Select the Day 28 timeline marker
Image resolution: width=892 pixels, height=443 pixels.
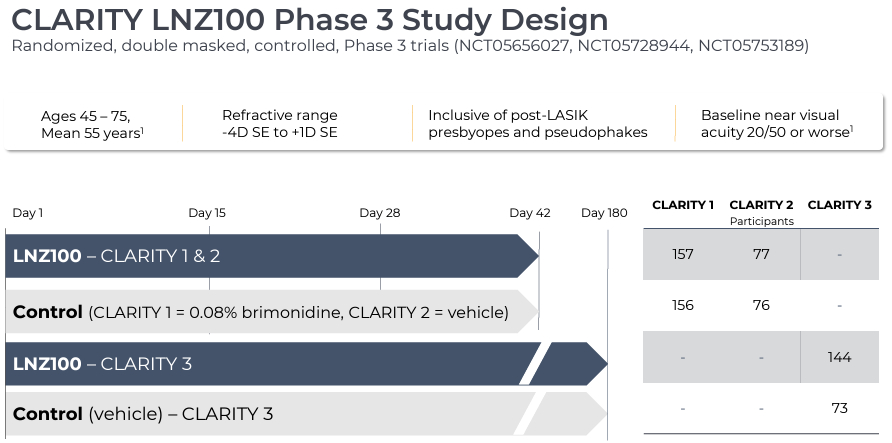[x=380, y=213]
